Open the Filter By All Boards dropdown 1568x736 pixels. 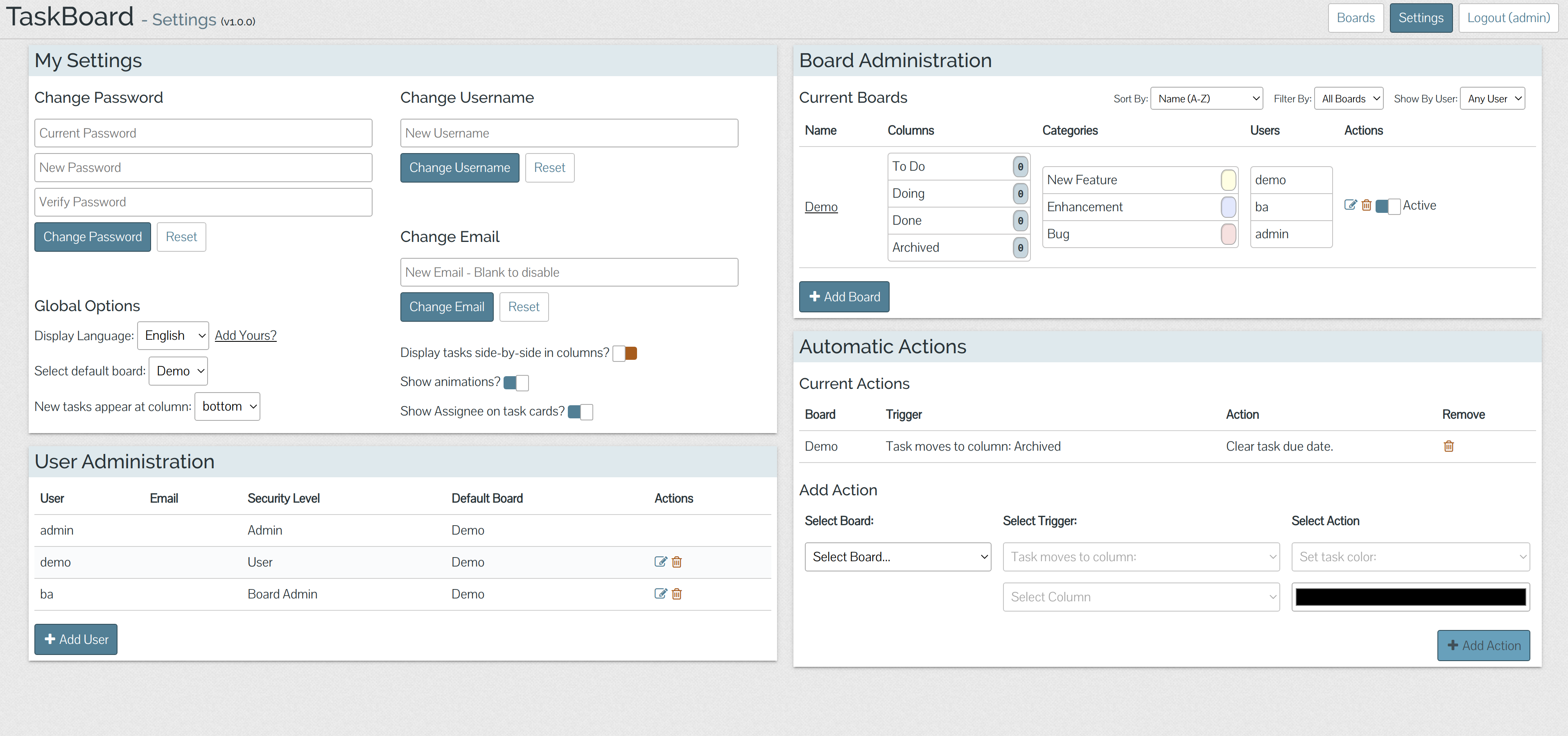pyautogui.click(x=1348, y=97)
